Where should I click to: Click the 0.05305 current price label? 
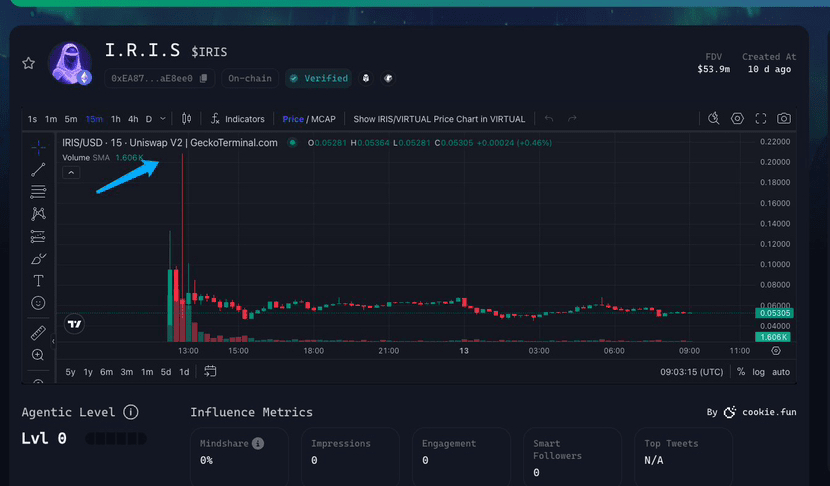(774, 313)
